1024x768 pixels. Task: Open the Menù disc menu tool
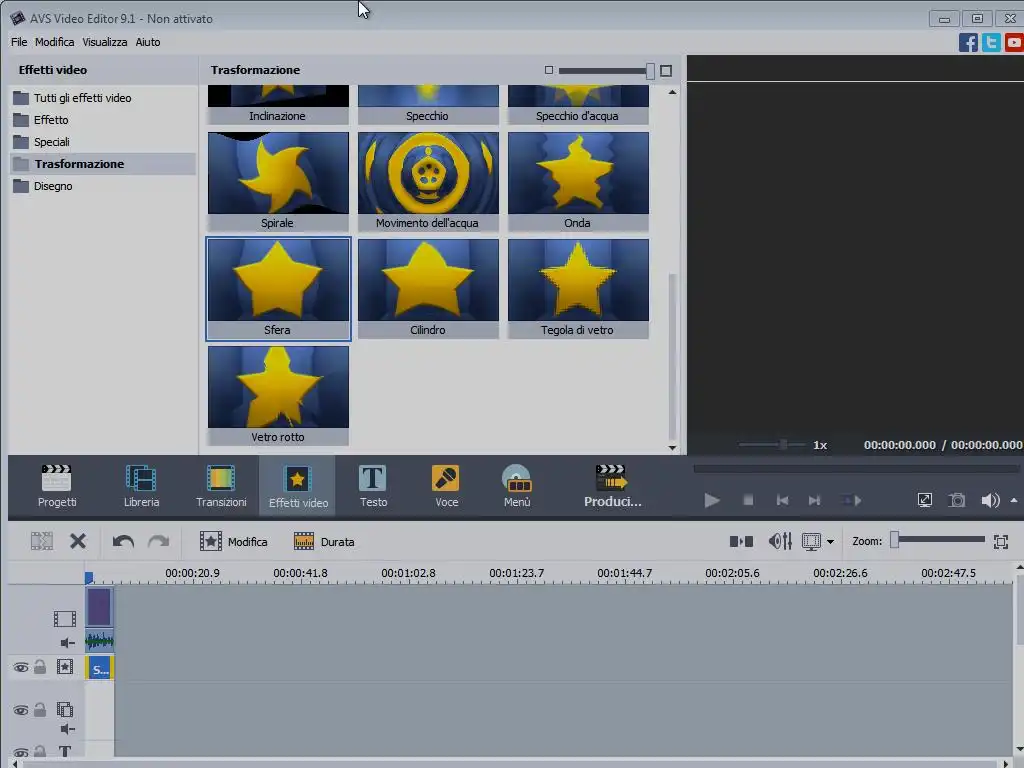click(x=517, y=486)
